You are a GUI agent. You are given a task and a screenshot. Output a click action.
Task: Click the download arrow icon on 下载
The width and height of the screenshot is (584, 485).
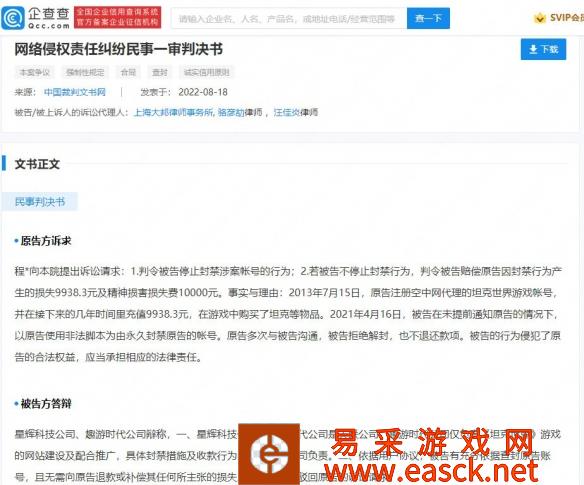(533, 49)
